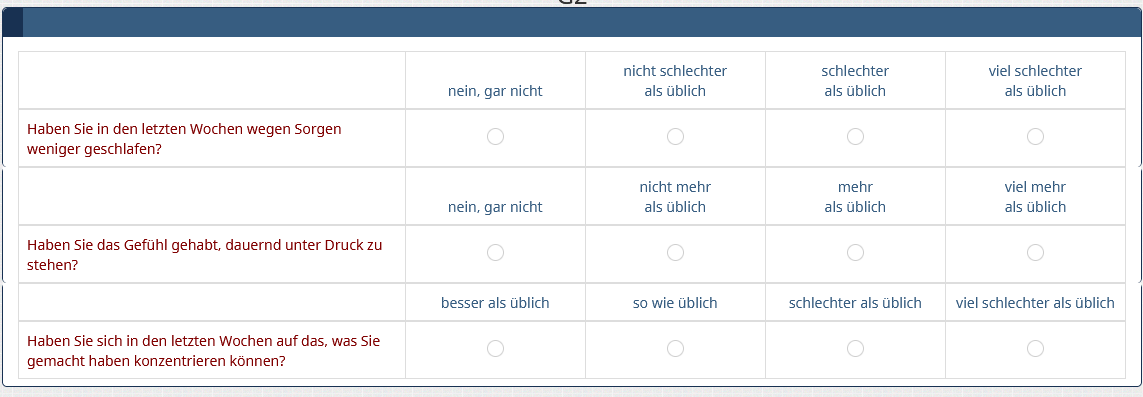
Task: Choose 'schlechter als üblich' for weniger geschlafen
Action: [855, 136]
